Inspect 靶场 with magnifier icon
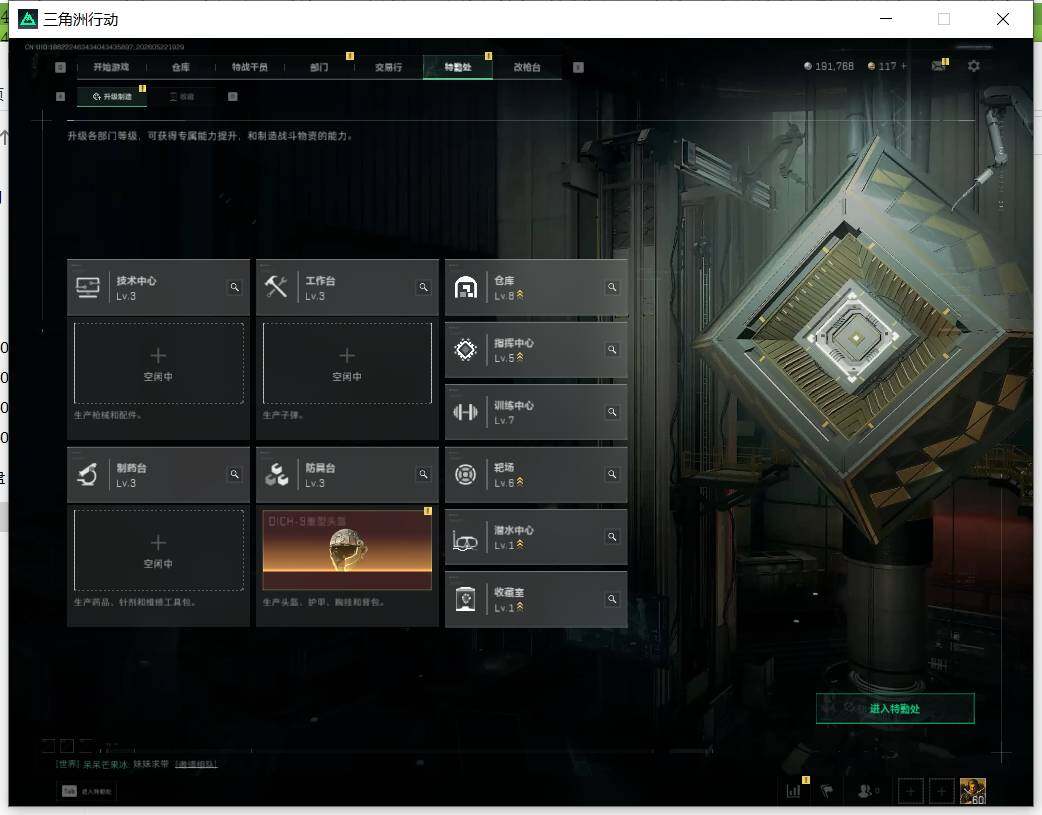 pyautogui.click(x=612, y=474)
